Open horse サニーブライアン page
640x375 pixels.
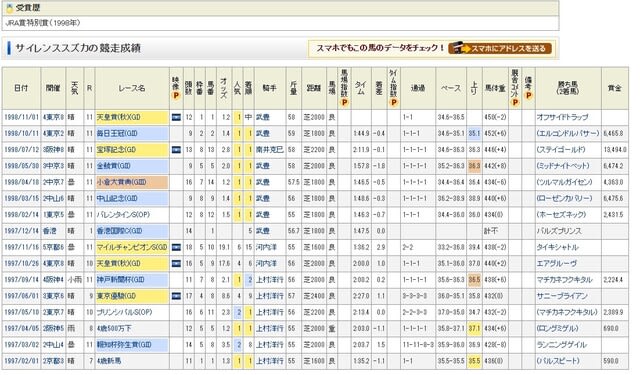562,296
